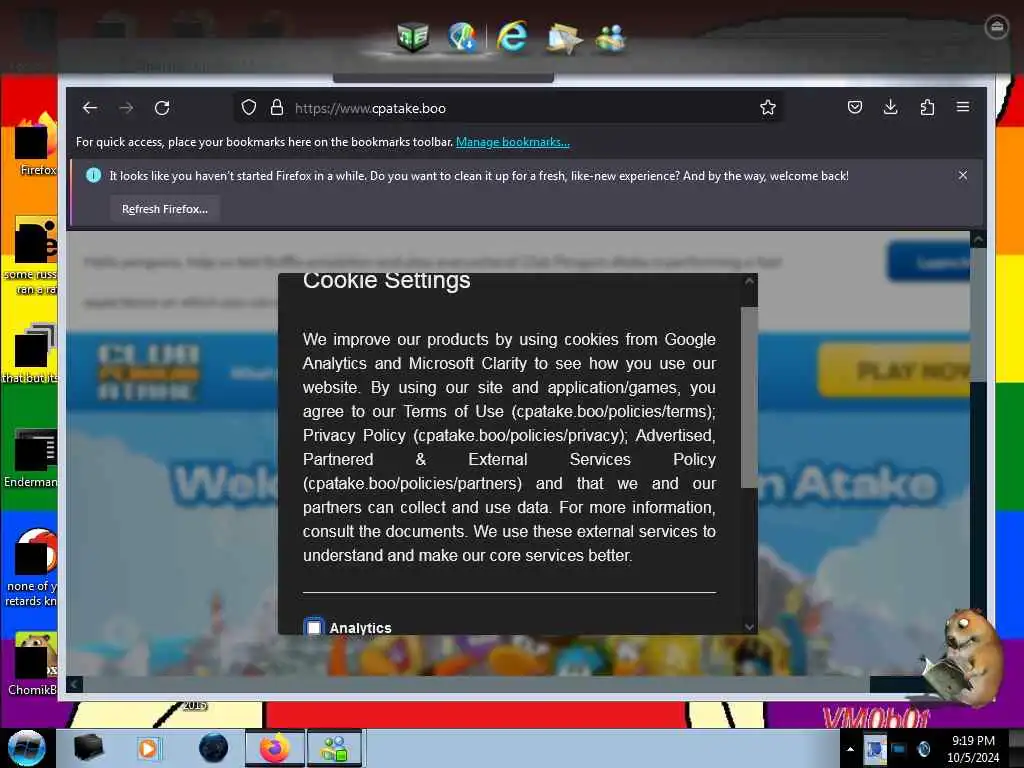Click the Cookie Settings heading text

tap(387, 280)
